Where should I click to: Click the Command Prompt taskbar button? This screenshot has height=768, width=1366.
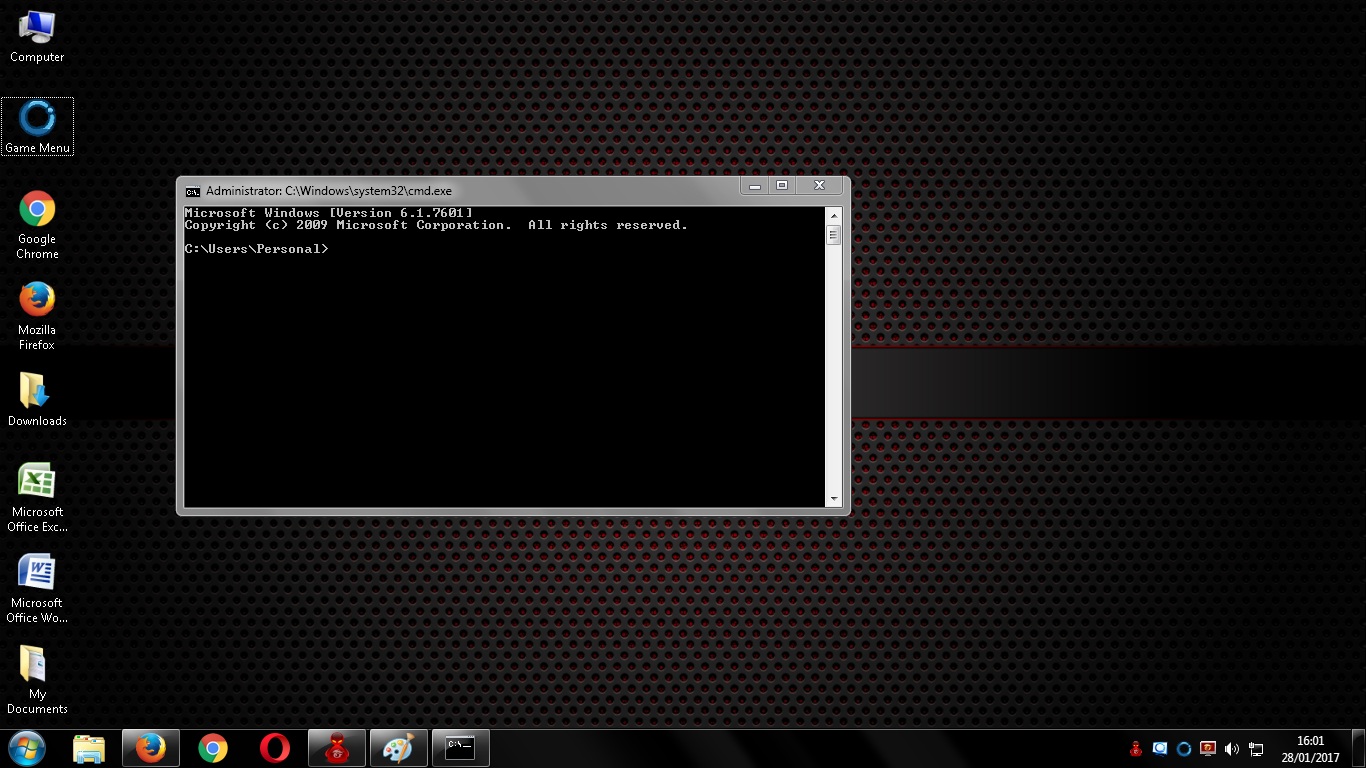click(461, 748)
